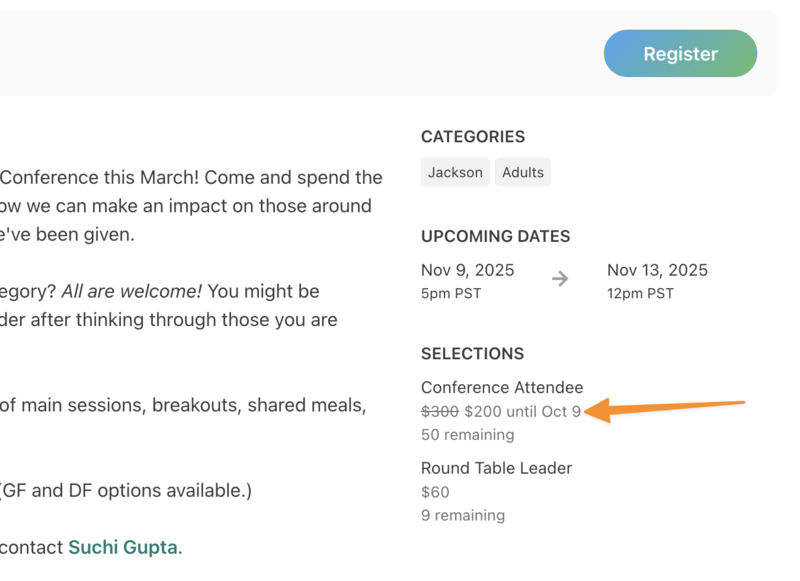The width and height of the screenshot is (800, 581).
Task: Click the crossed-out $300 price
Action: click(440, 411)
